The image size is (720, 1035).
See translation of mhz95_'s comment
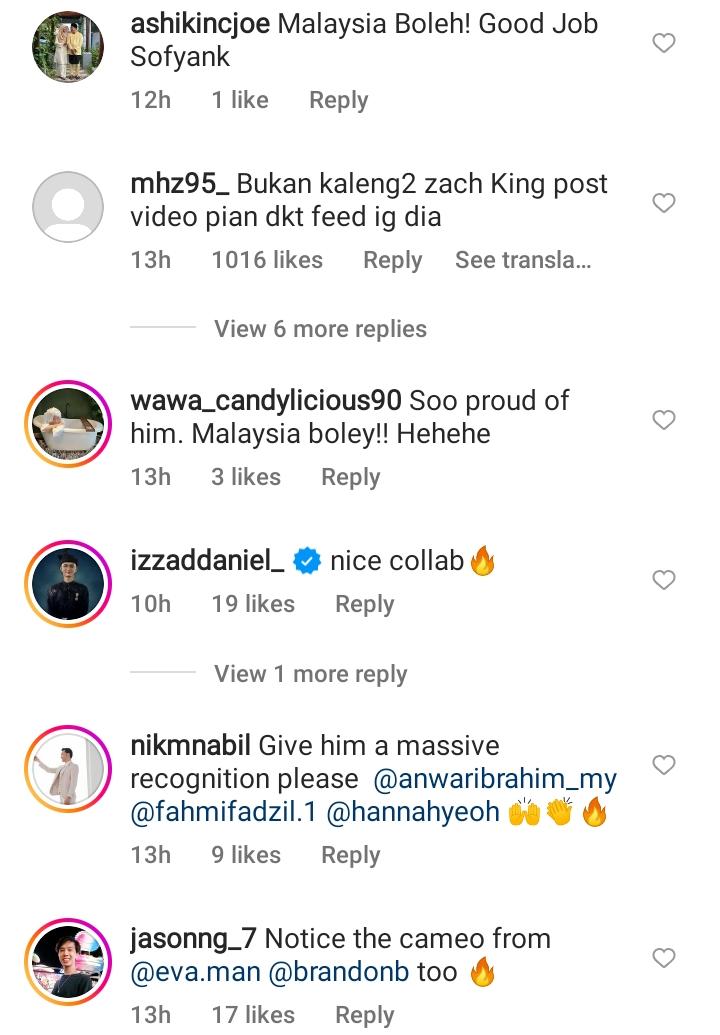[x=523, y=261]
